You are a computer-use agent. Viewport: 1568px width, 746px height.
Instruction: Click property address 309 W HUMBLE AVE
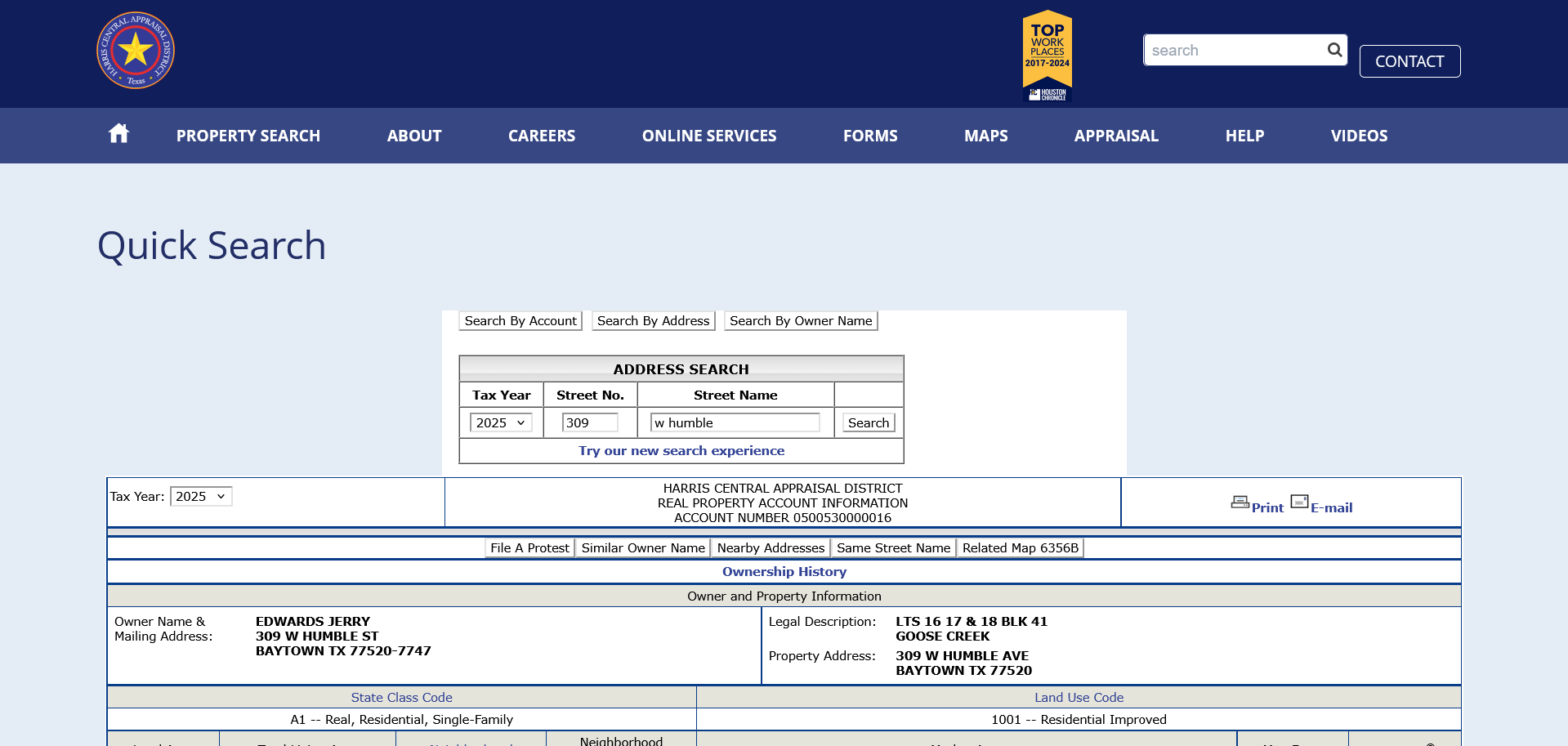tap(962, 656)
